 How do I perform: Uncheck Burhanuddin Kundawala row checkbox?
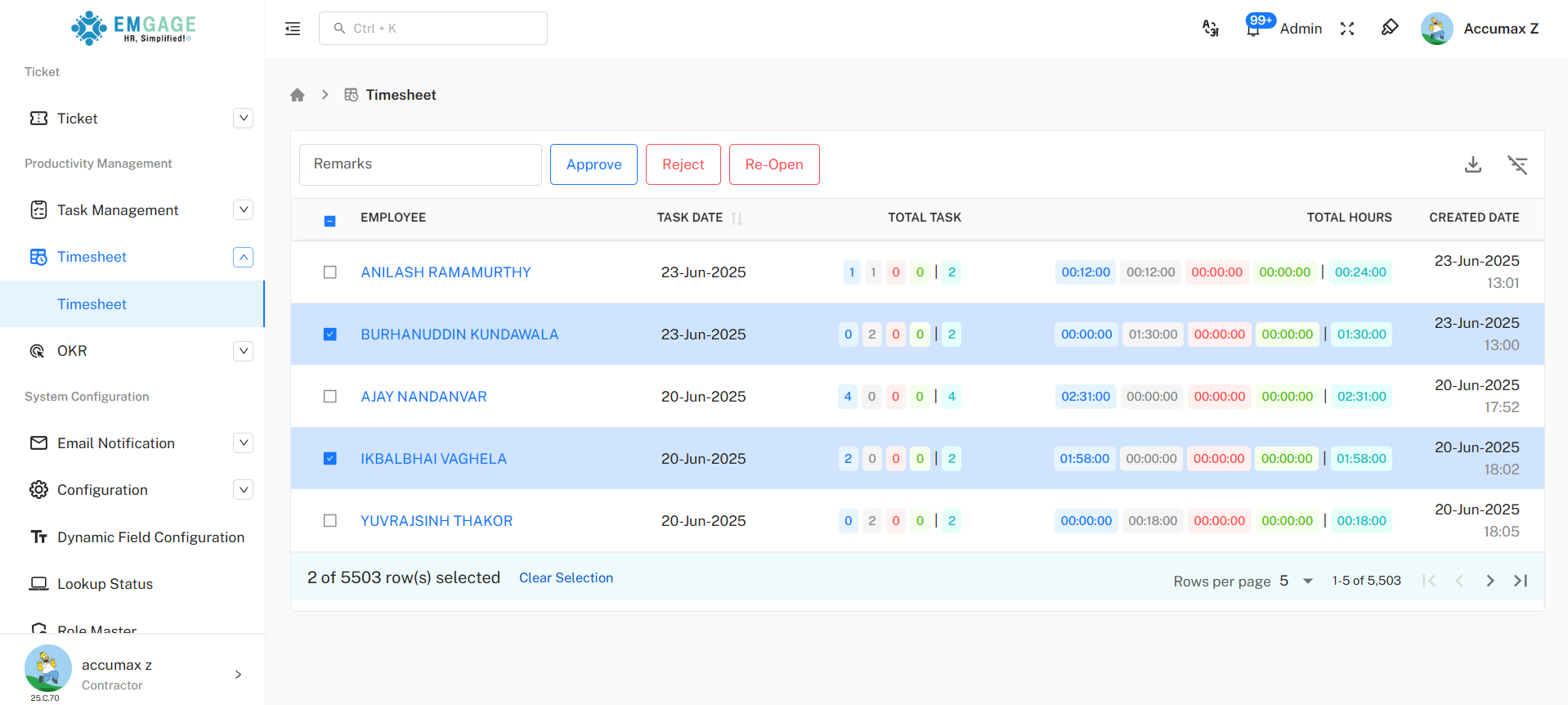tap(330, 335)
